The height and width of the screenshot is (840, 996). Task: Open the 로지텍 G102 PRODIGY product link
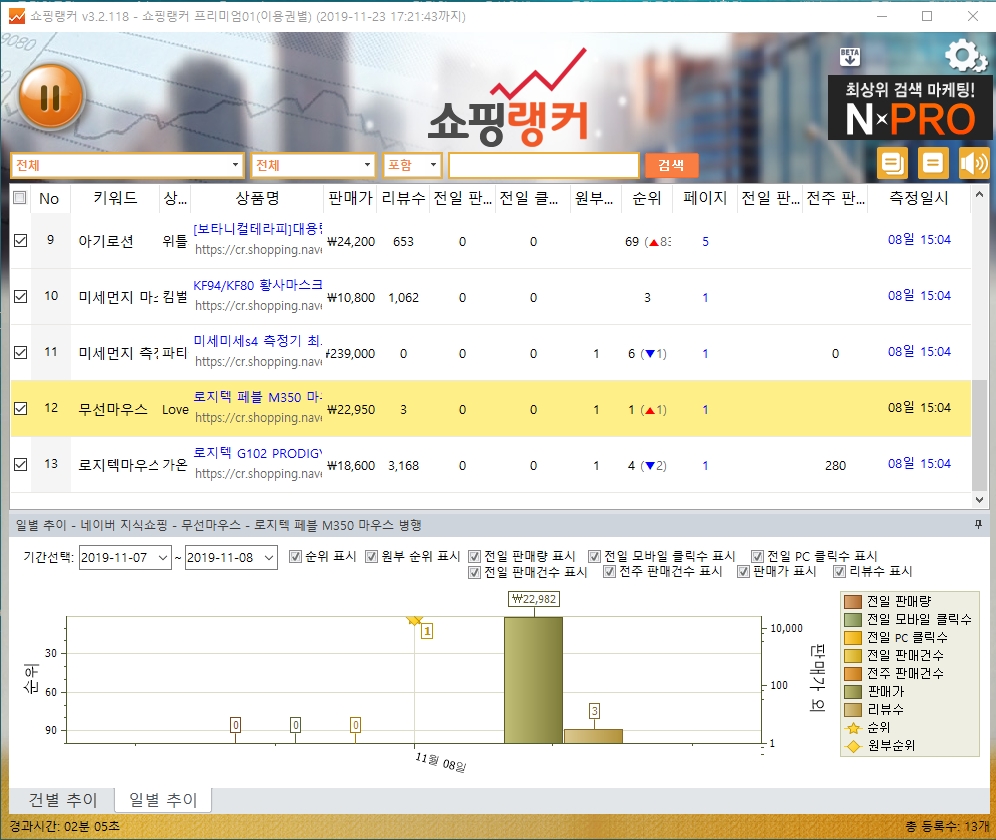[258, 452]
